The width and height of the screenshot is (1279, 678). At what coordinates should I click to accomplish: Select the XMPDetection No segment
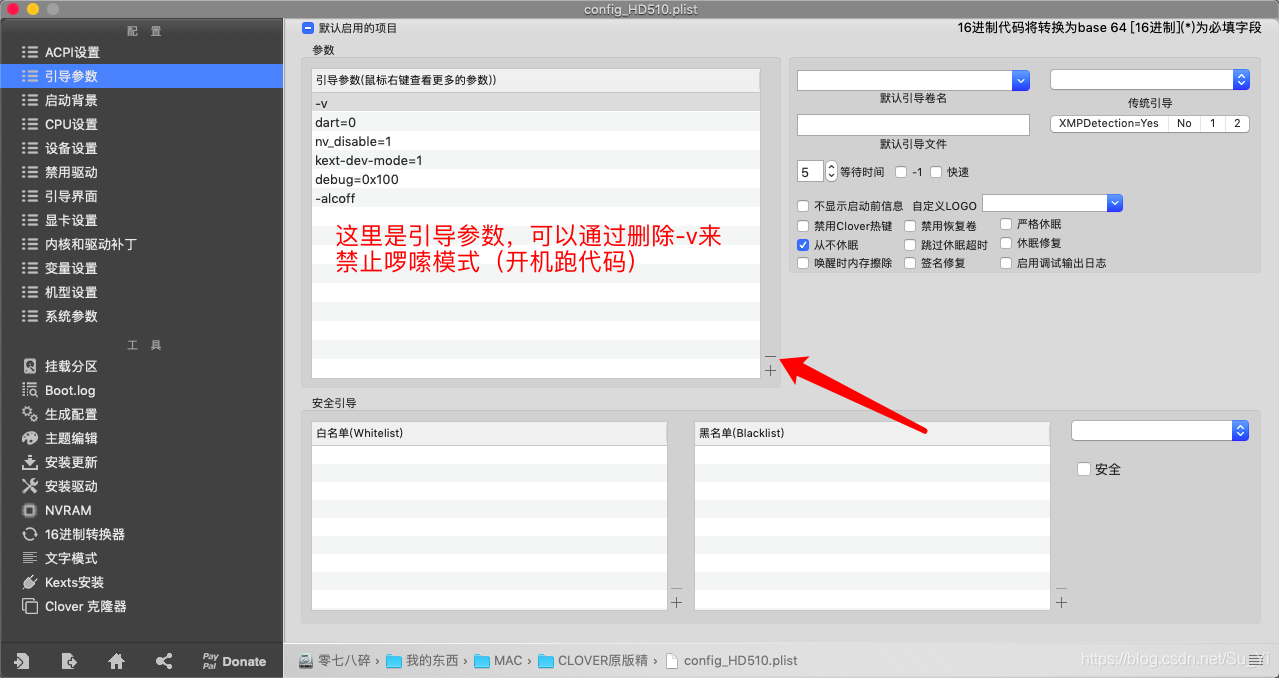click(1184, 123)
